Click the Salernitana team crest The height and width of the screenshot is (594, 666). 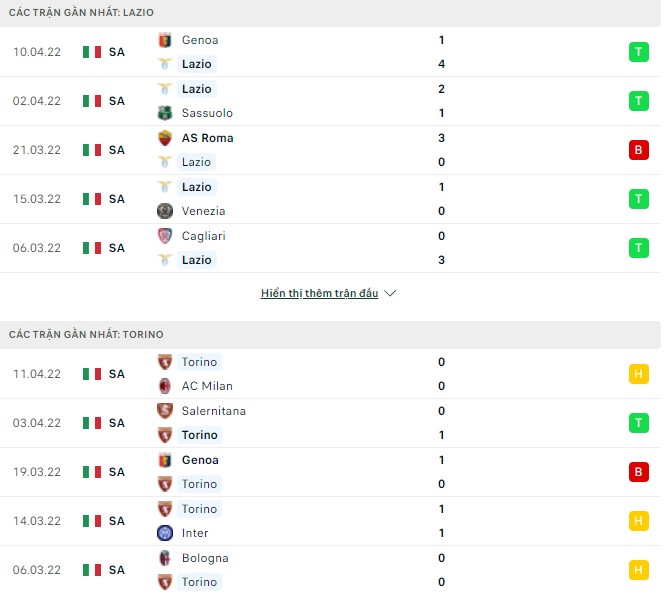click(165, 411)
